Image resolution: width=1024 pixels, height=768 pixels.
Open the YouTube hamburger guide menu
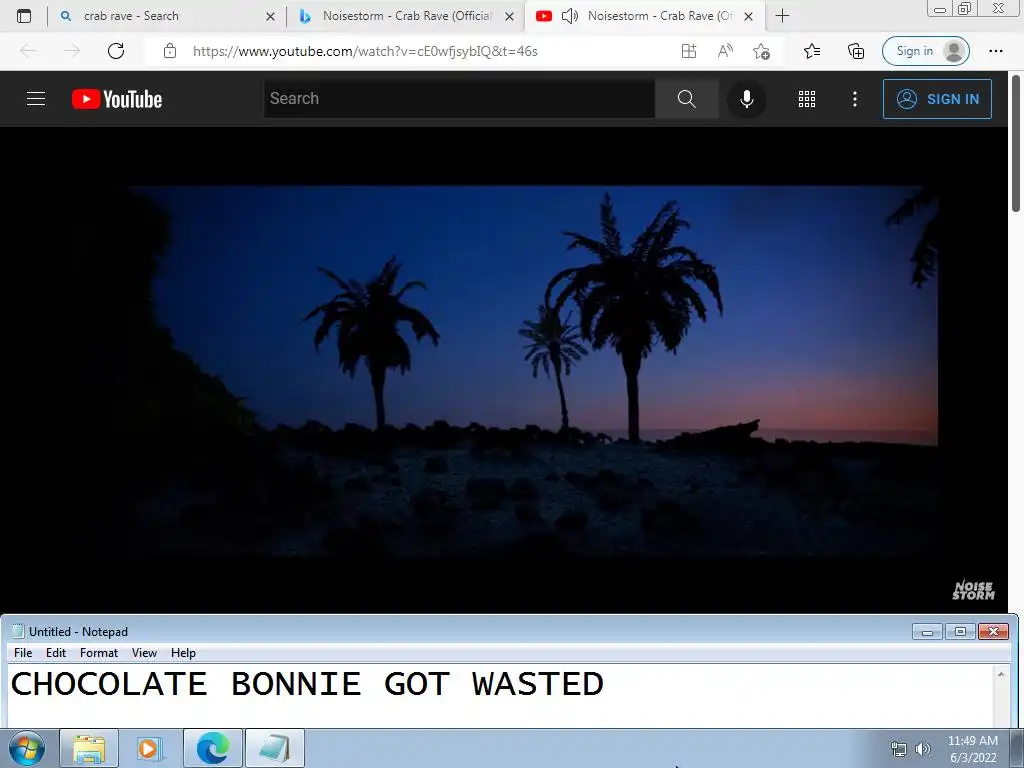point(36,99)
